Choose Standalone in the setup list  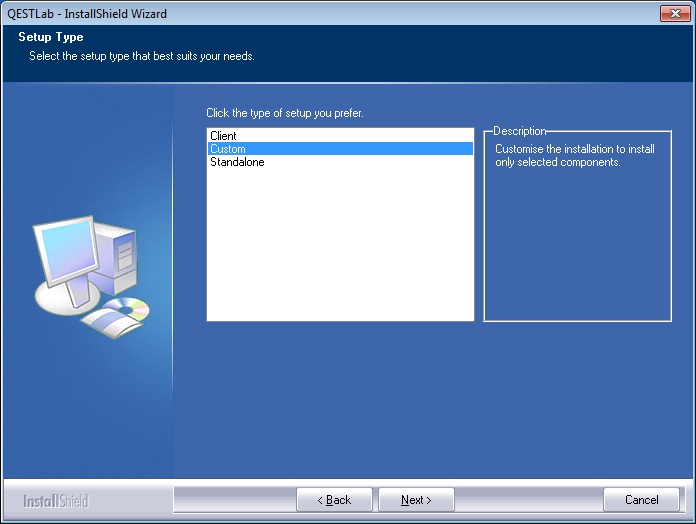(x=237, y=162)
